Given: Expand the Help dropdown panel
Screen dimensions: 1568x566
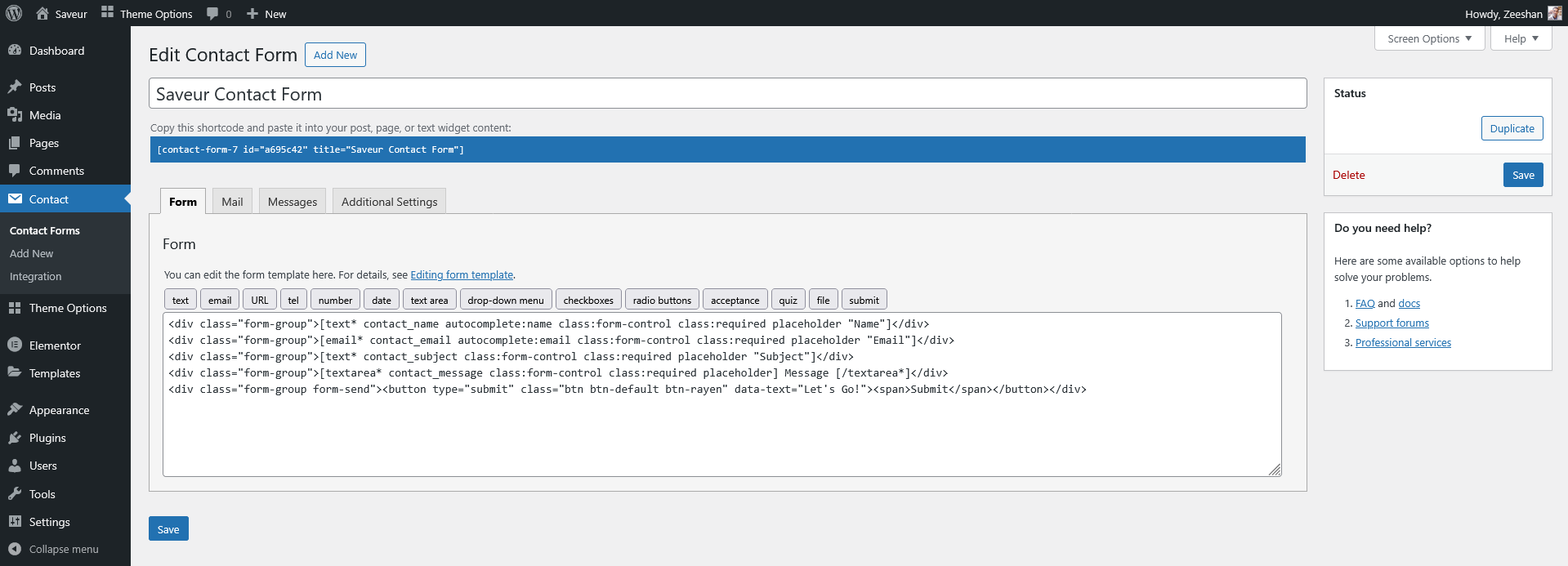Looking at the screenshot, I should pos(1521,38).
